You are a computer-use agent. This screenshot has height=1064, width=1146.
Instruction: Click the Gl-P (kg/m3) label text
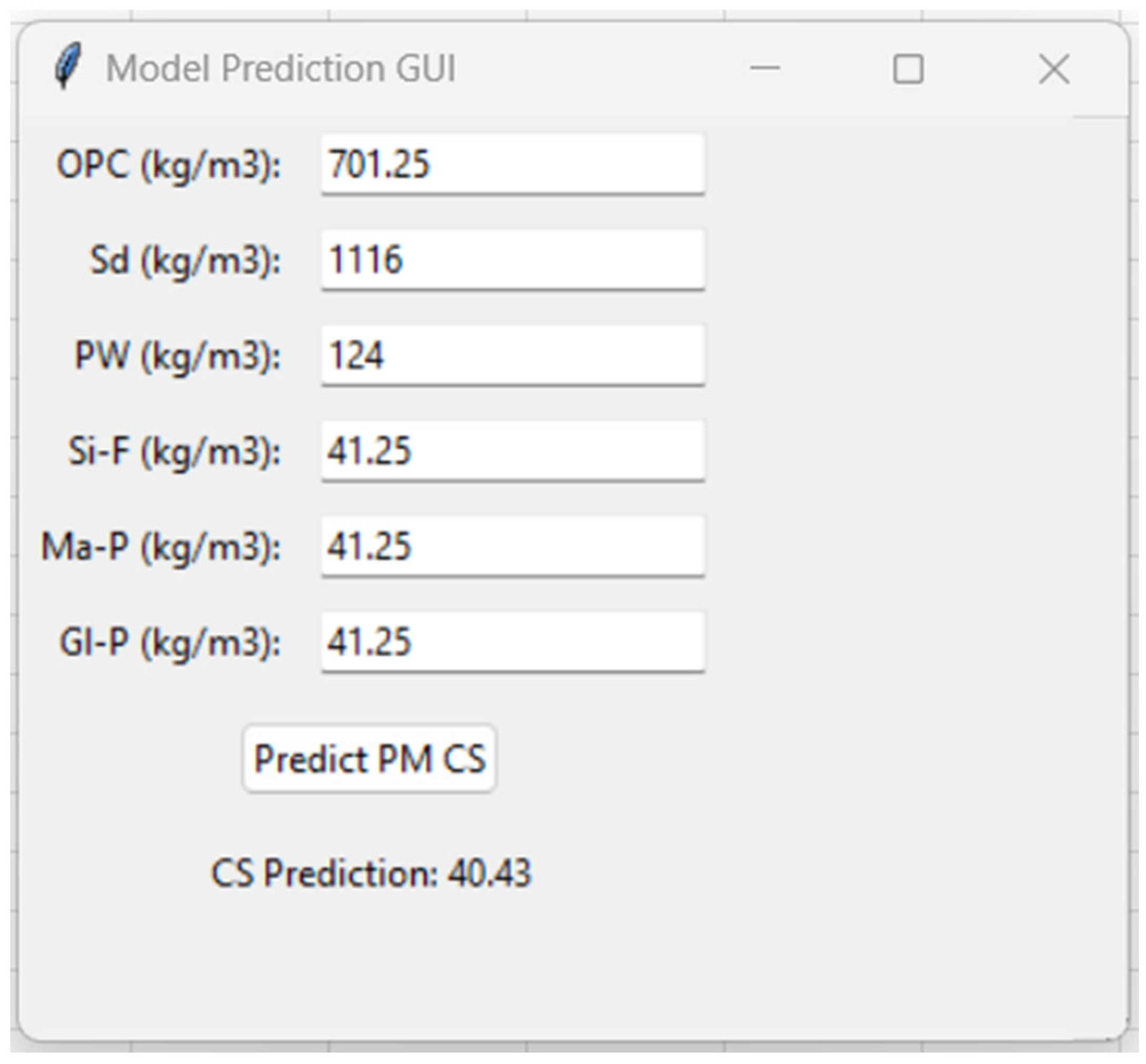point(171,643)
